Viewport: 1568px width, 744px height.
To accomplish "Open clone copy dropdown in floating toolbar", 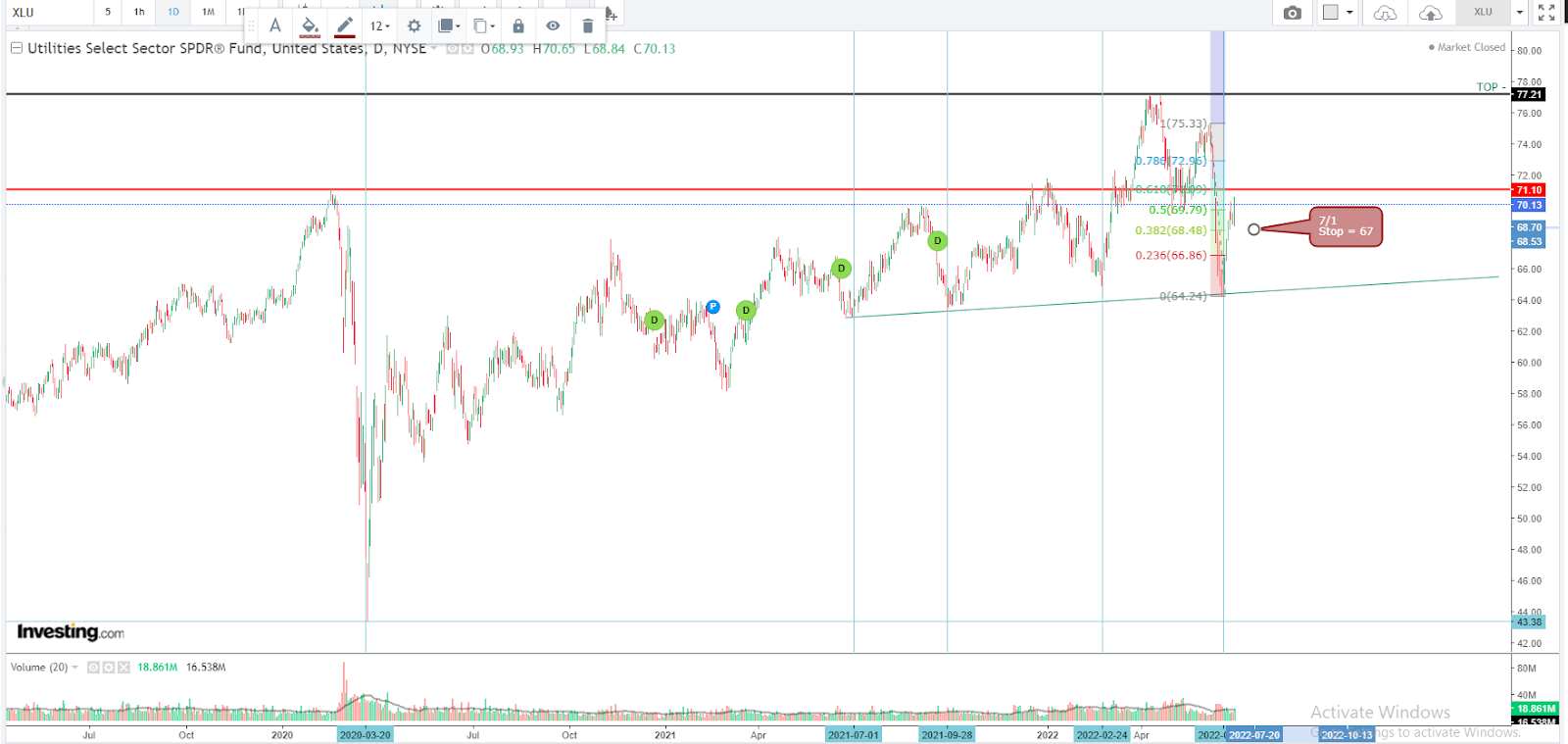I will 484,26.
